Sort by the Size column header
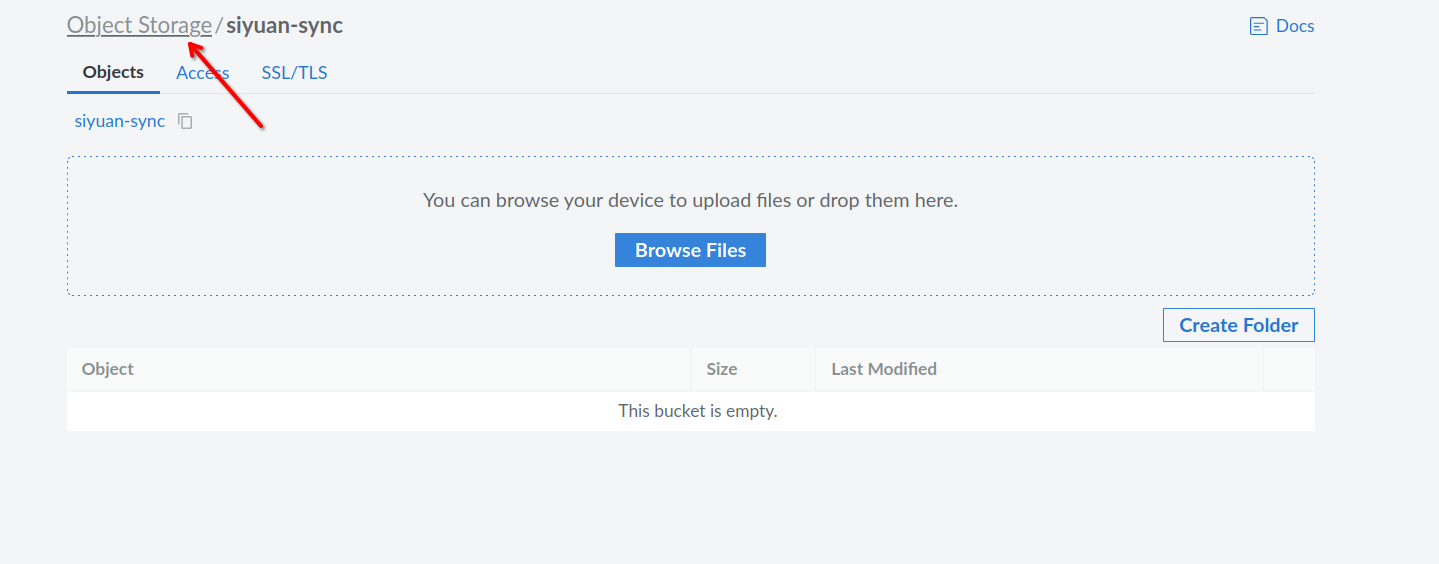The height and width of the screenshot is (564, 1439). tap(721, 369)
